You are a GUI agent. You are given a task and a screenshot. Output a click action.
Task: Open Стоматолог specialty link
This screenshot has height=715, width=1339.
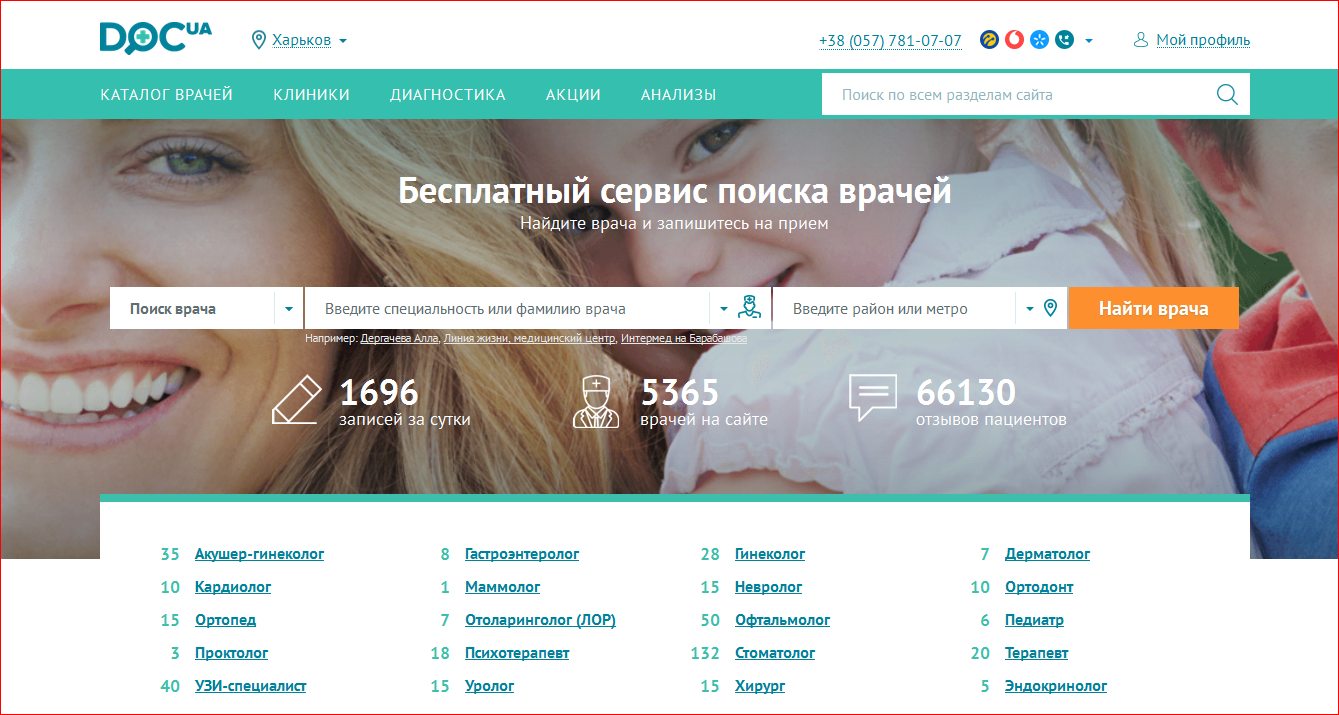pos(775,653)
